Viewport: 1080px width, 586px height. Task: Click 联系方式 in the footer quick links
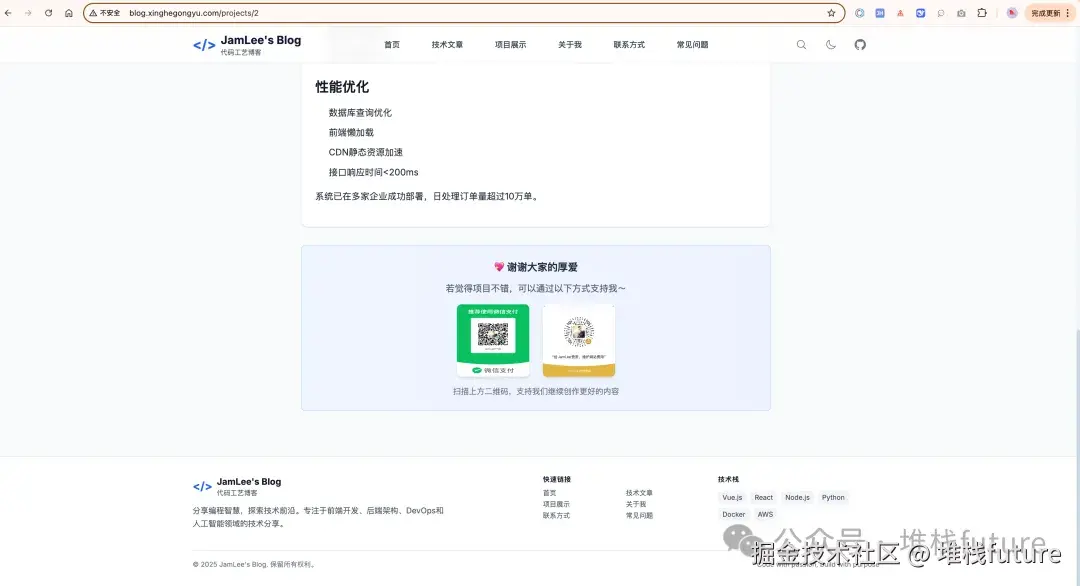(x=555, y=515)
